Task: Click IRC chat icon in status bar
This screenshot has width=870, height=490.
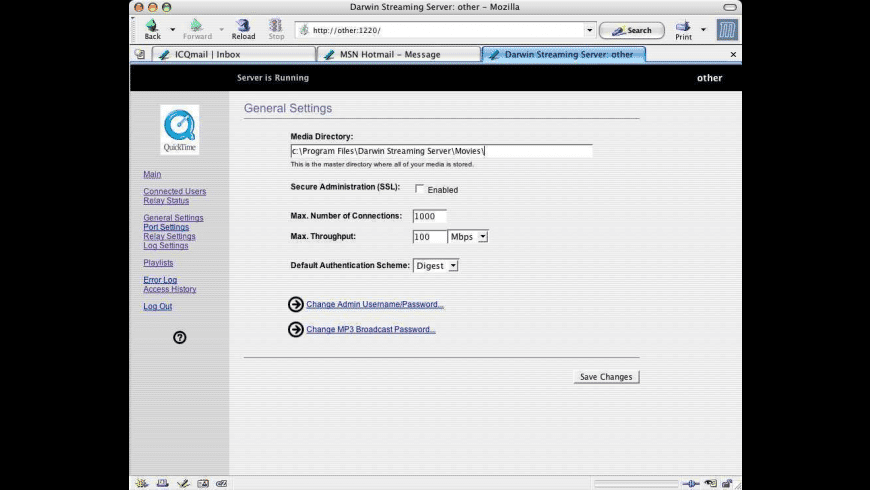Action: point(221,483)
